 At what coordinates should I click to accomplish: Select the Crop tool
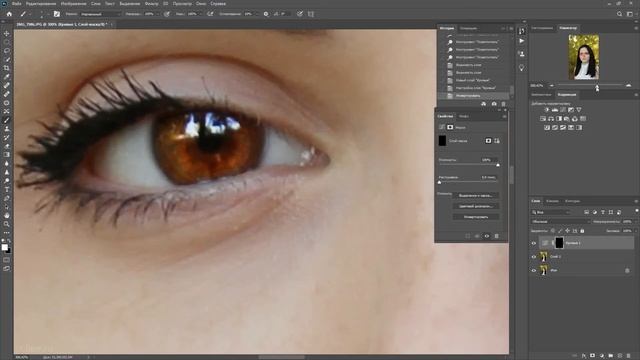click(x=7, y=68)
